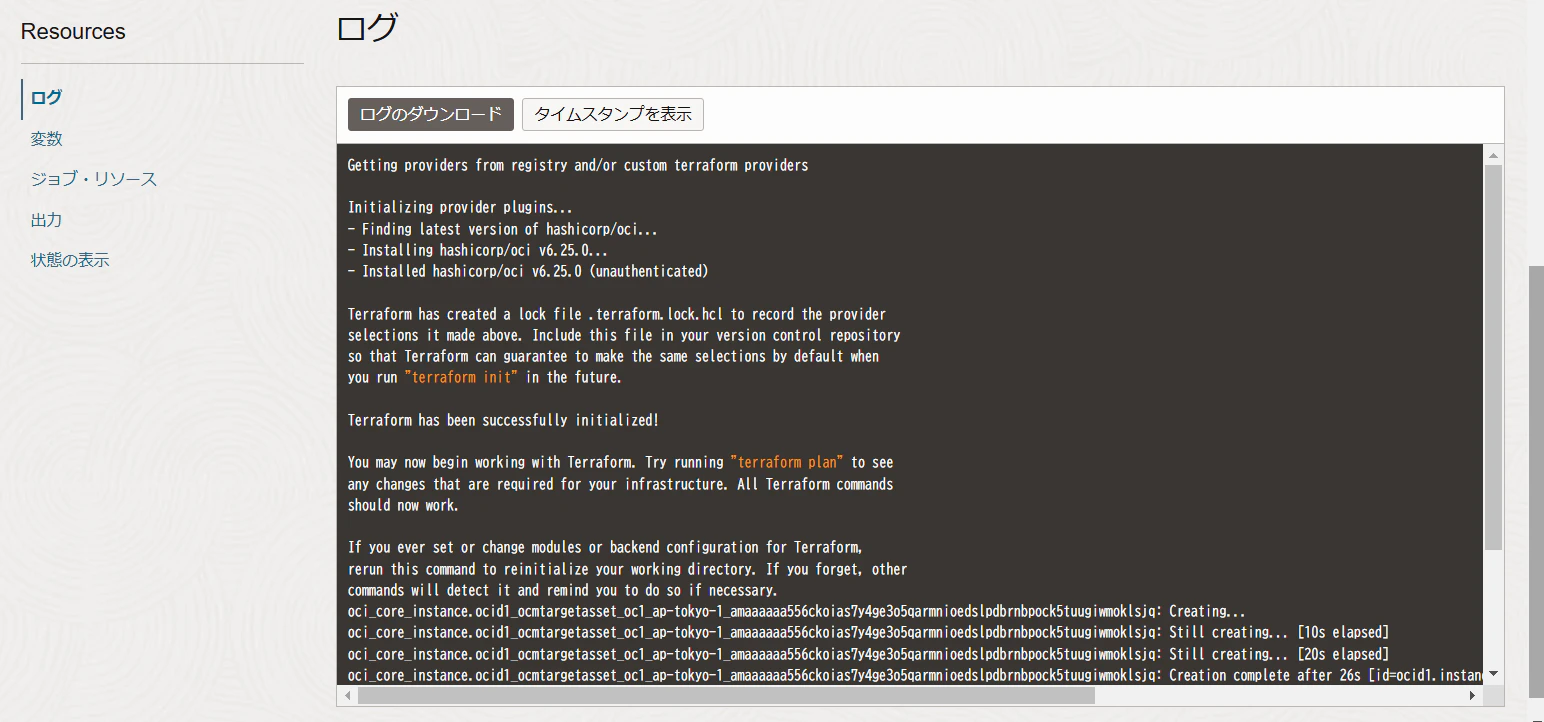Click the log horizontal scroll-left arrow
The width and height of the screenshot is (1544, 722).
348,695
